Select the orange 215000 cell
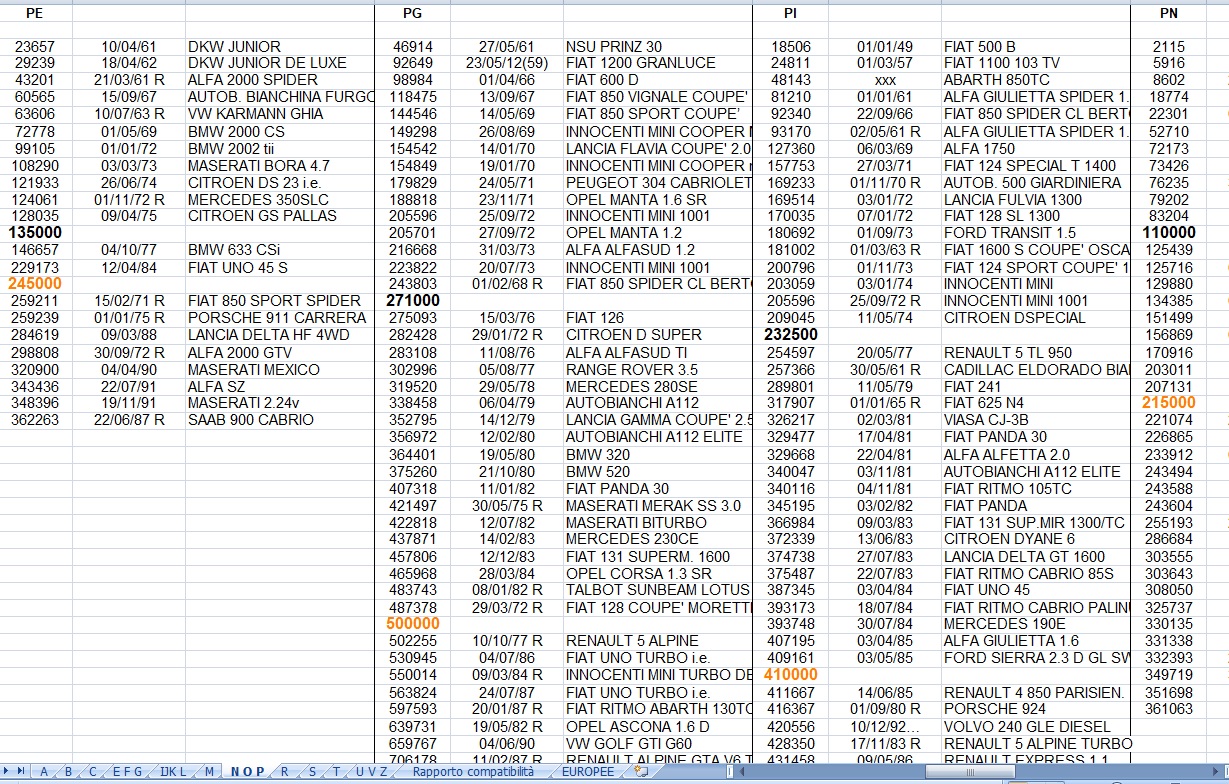The image size is (1229, 784). coord(1169,403)
